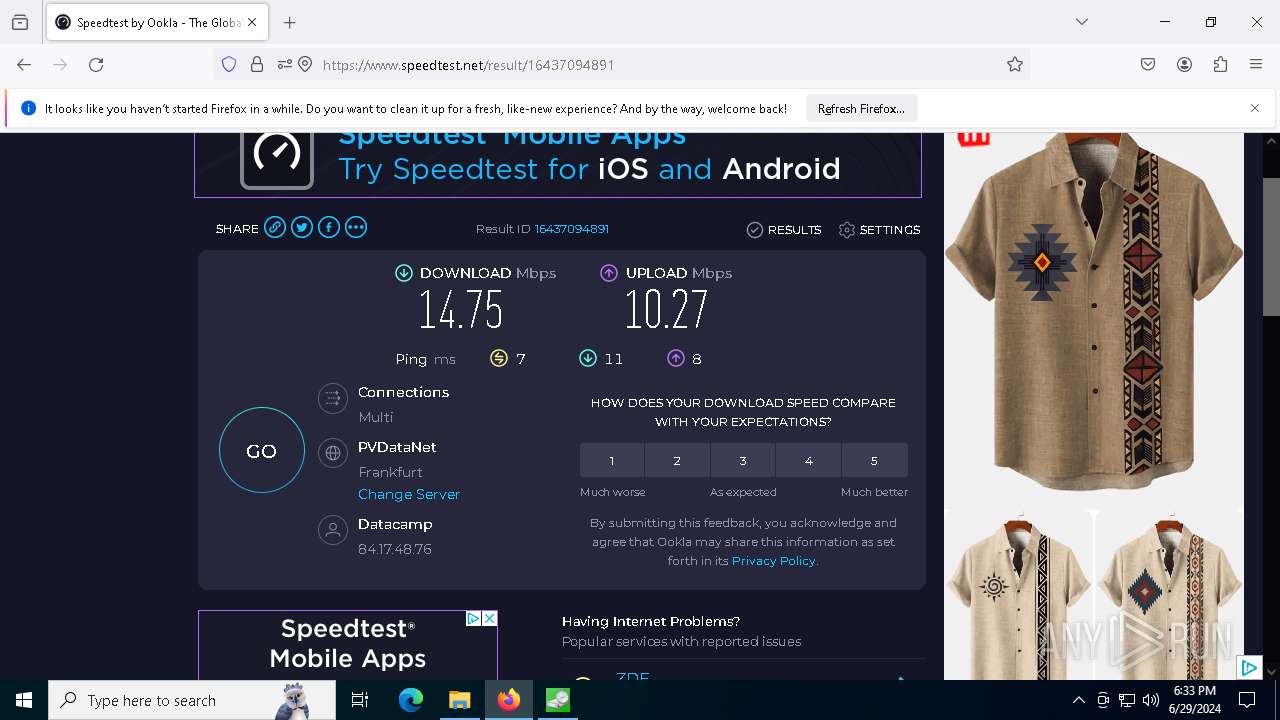Click Firefox back arrow

pyautogui.click(x=24, y=64)
